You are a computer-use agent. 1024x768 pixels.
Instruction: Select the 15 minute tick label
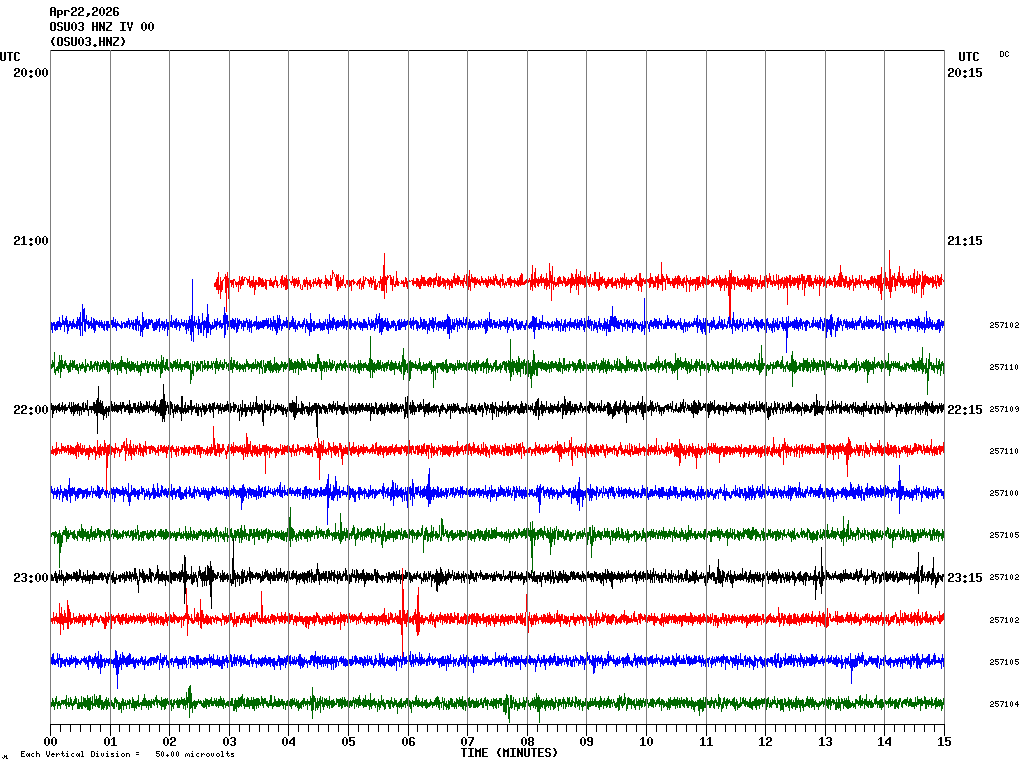tap(943, 742)
